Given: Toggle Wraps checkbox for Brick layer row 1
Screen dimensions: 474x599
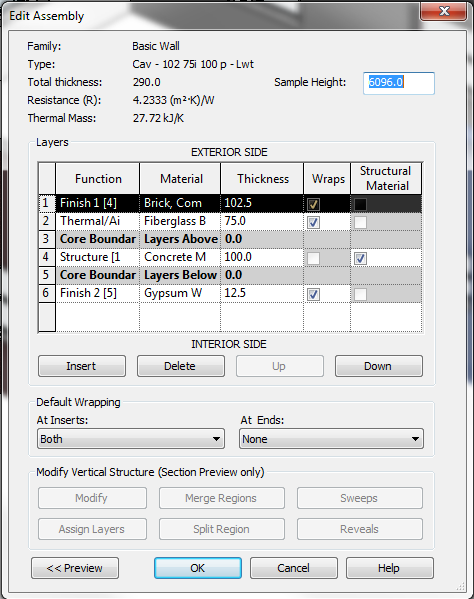Looking at the screenshot, I should pyautogui.click(x=314, y=204).
